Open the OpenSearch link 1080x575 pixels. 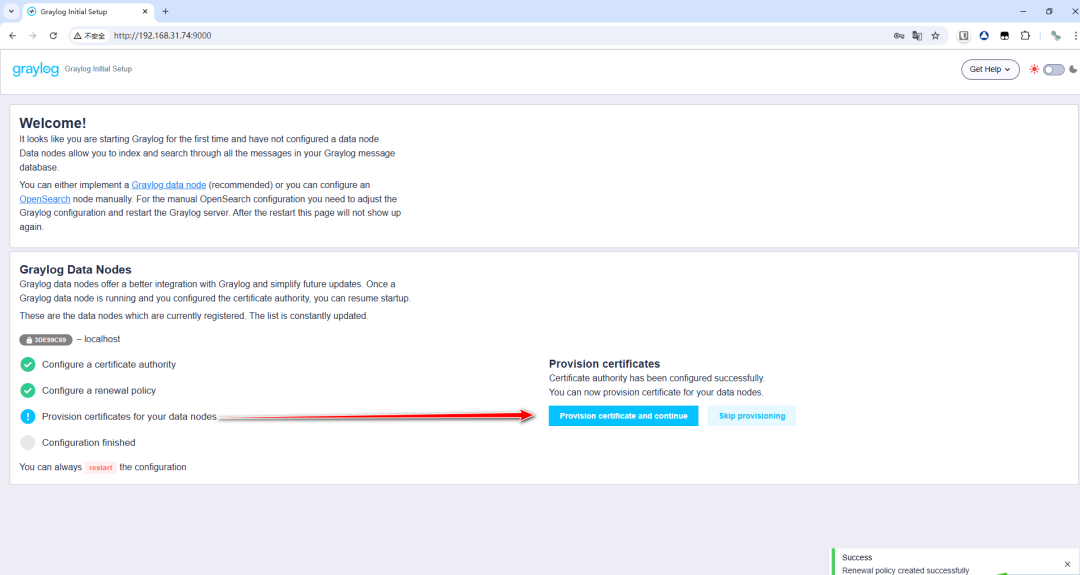45,199
